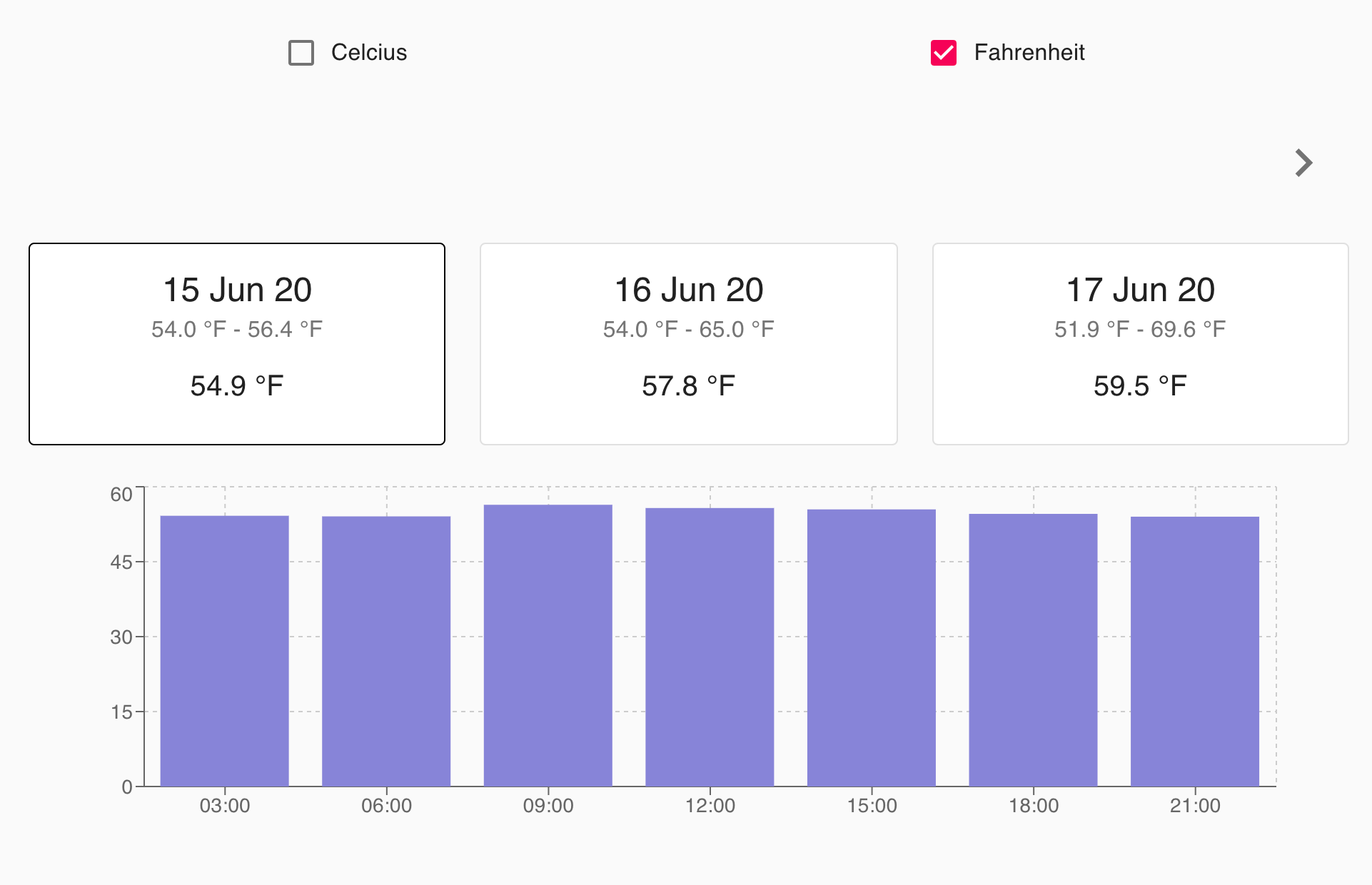Select the 17 Jun 20 day card
Viewport: 1372px width, 885px height.
tap(1140, 344)
